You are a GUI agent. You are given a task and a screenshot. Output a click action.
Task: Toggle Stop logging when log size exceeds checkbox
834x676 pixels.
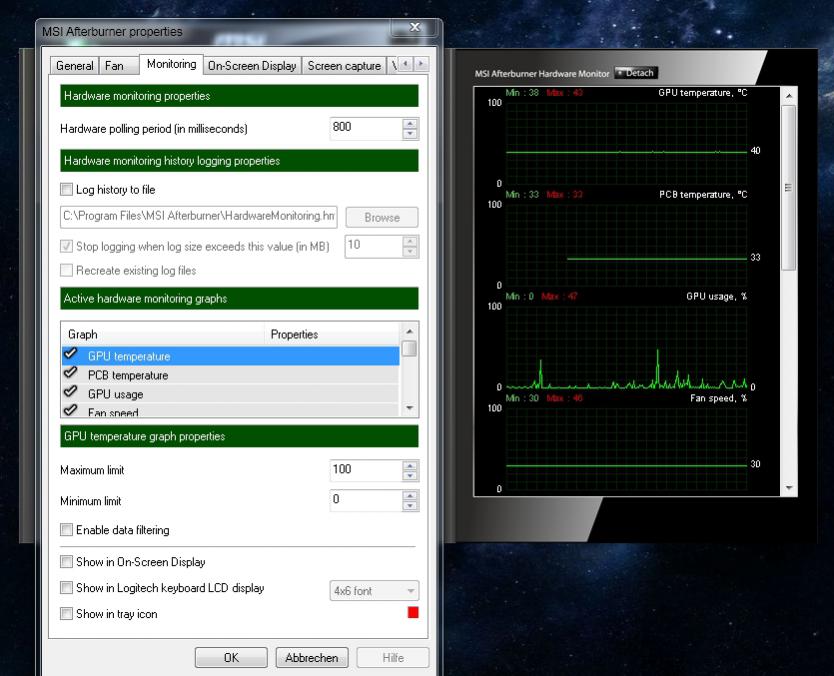[x=66, y=246]
